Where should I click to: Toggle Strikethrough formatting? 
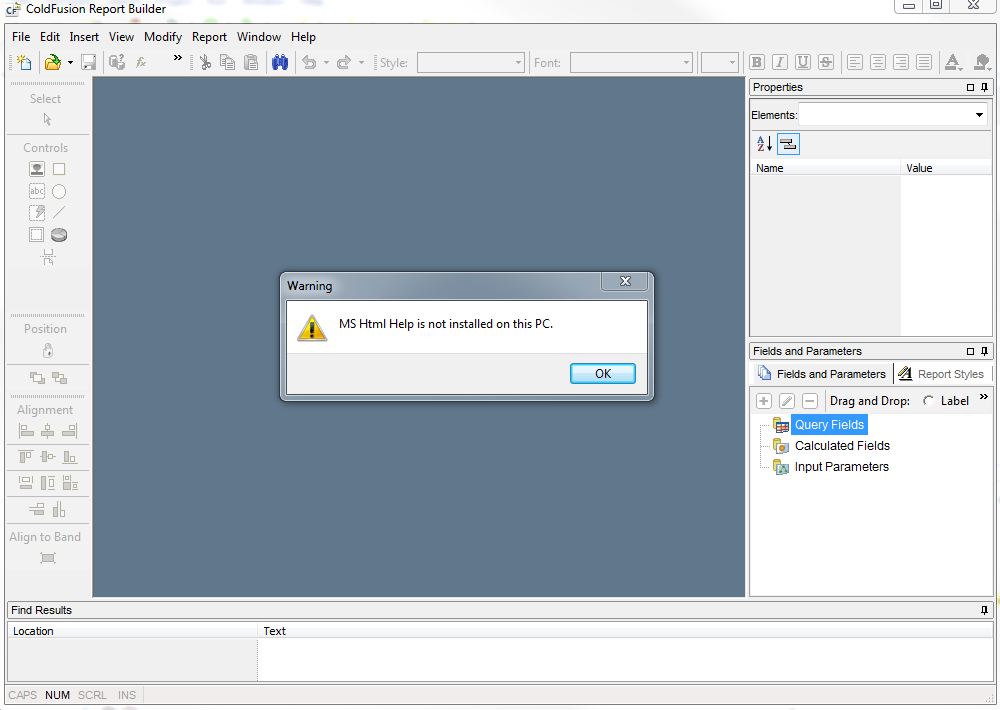(826, 62)
